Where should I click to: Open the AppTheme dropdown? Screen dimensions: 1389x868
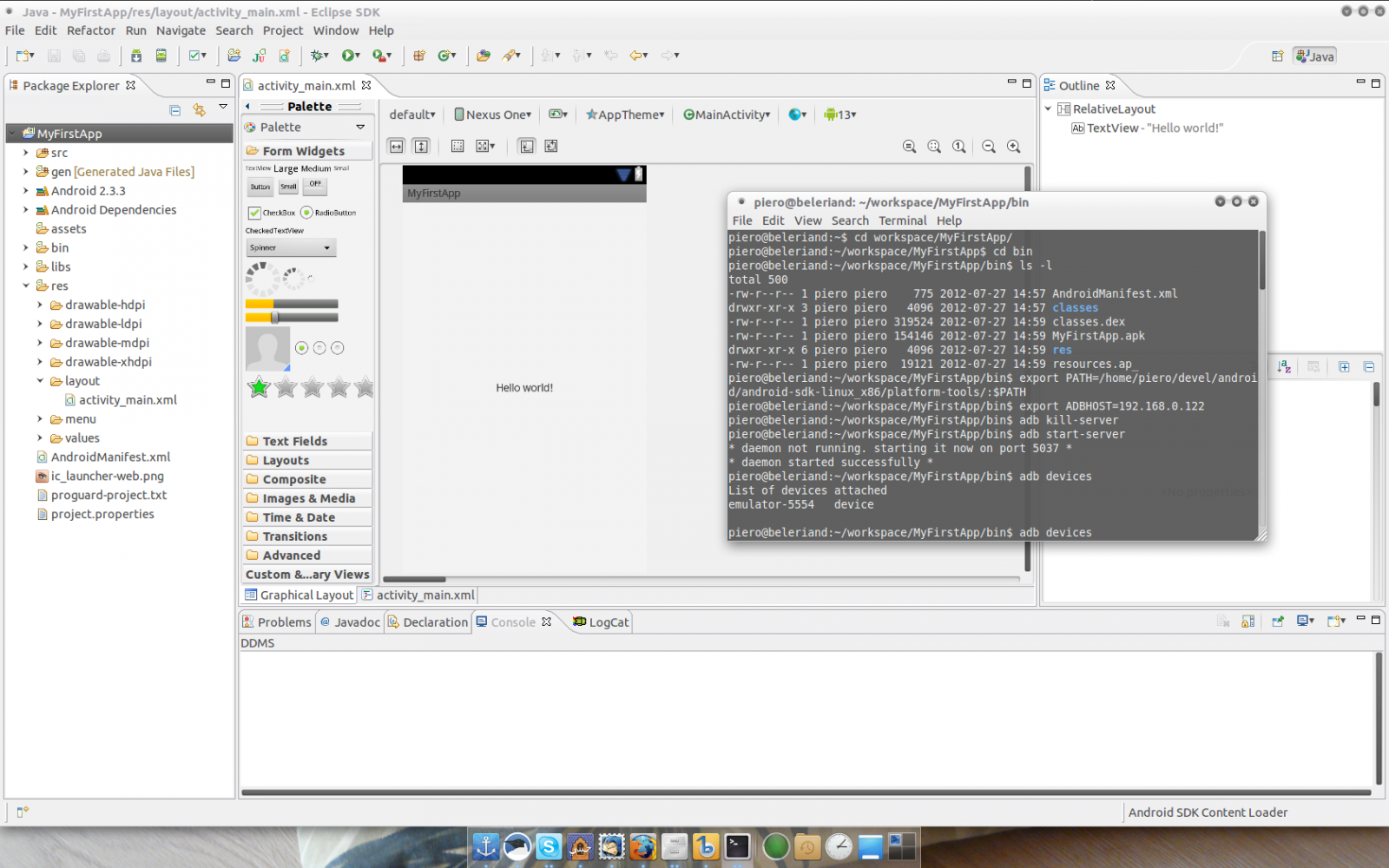(x=625, y=115)
